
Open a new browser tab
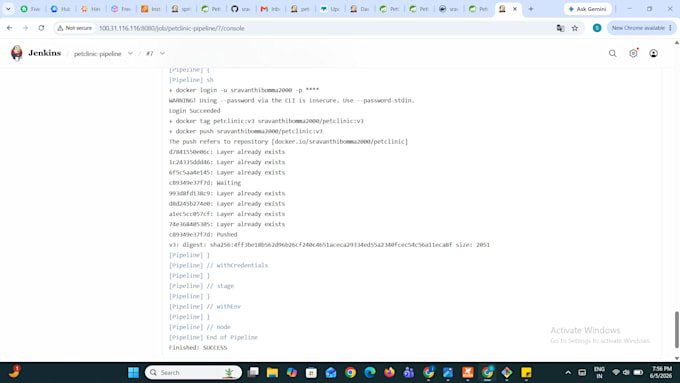(x=530, y=9)
